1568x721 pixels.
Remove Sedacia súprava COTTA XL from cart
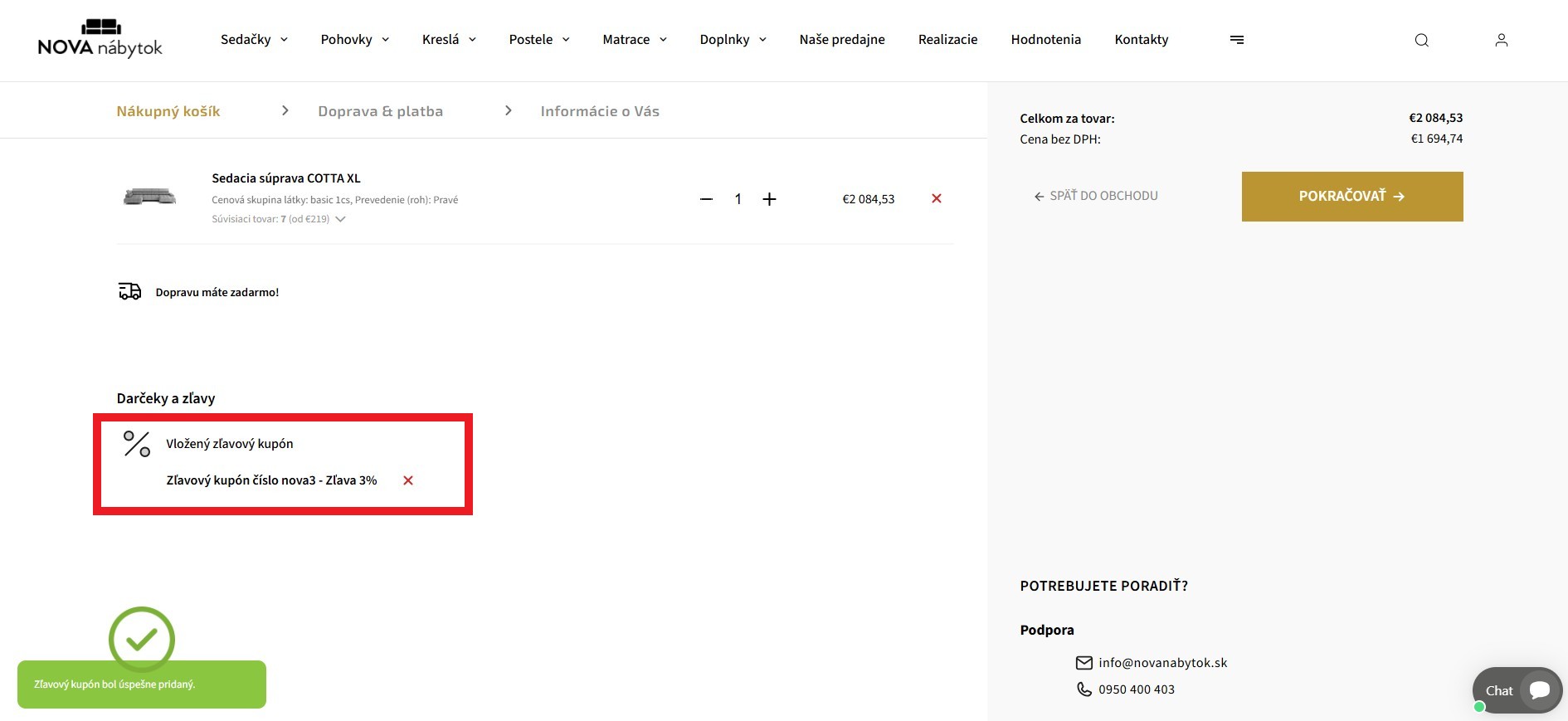[x=937, y=198]
